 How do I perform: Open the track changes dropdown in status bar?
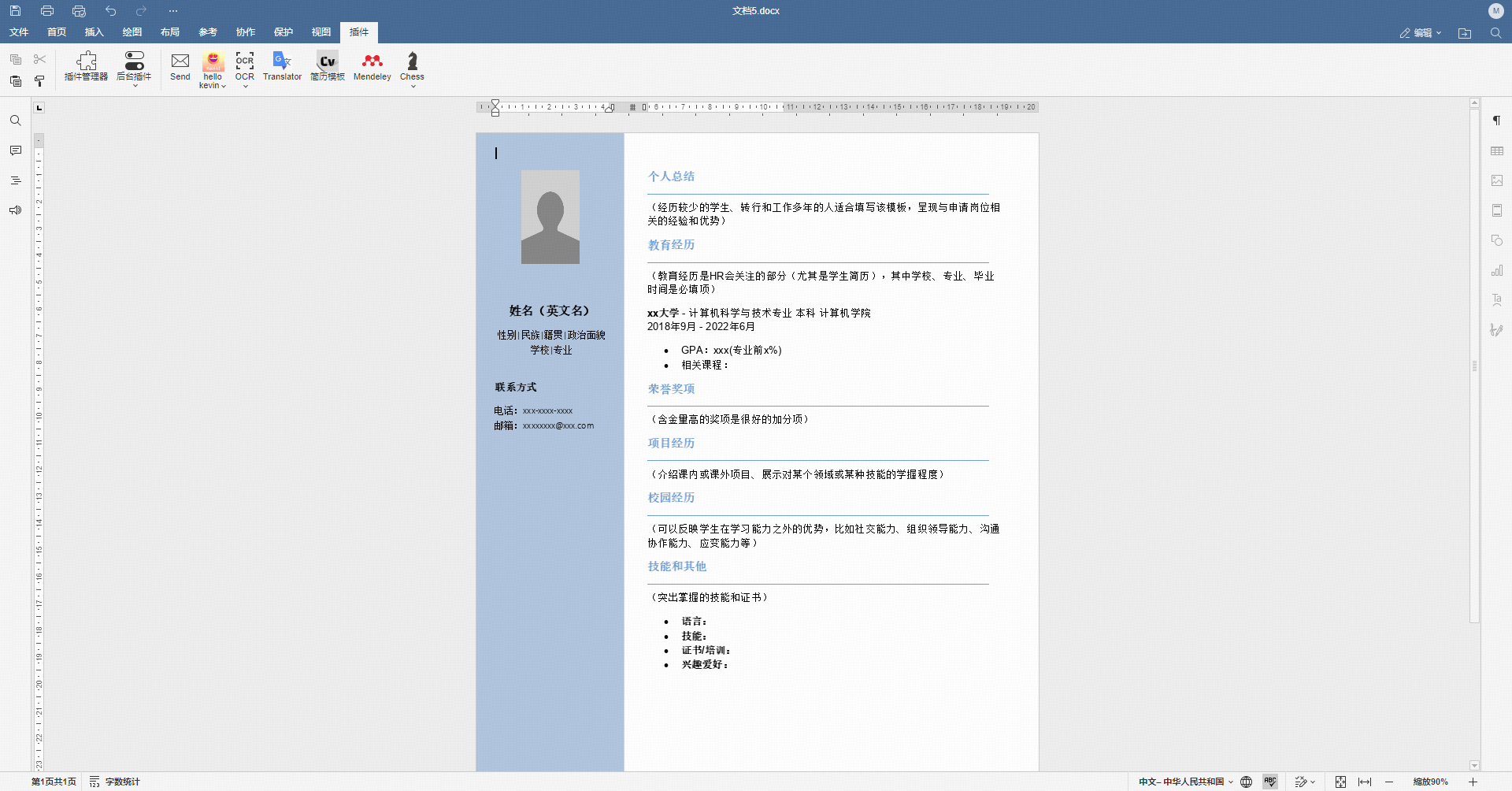pyautogui.click(x=1305, y=782)
